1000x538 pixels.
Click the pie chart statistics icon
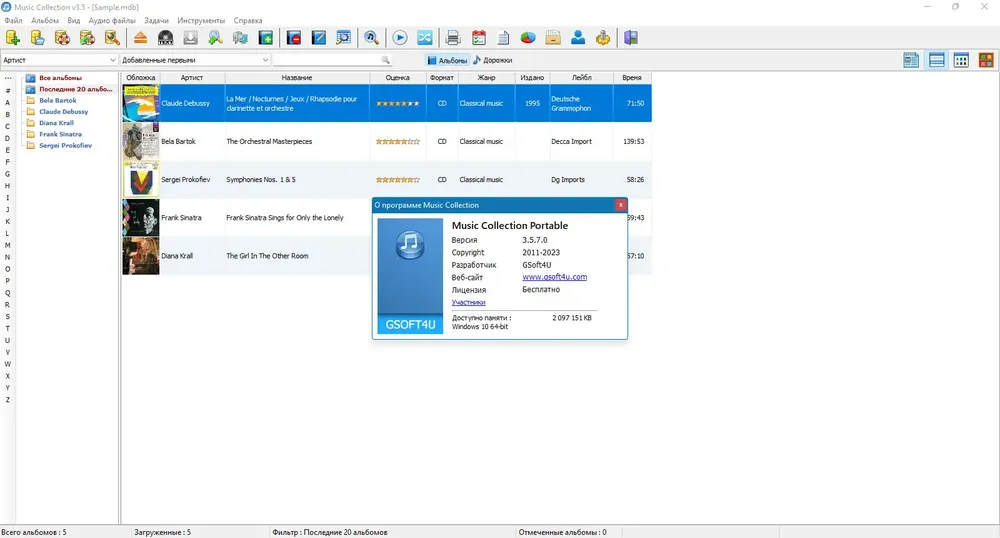pos(528,38)
